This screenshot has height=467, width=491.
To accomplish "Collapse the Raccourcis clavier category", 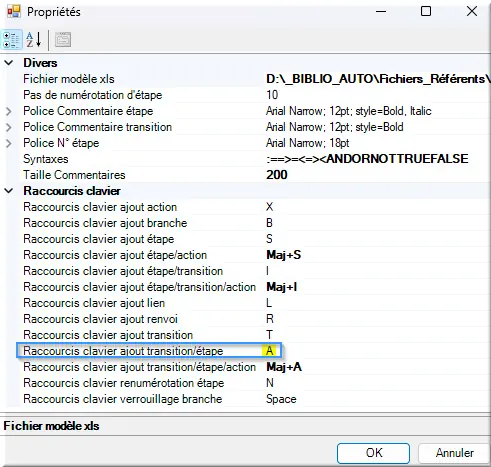I will (9, 191).
